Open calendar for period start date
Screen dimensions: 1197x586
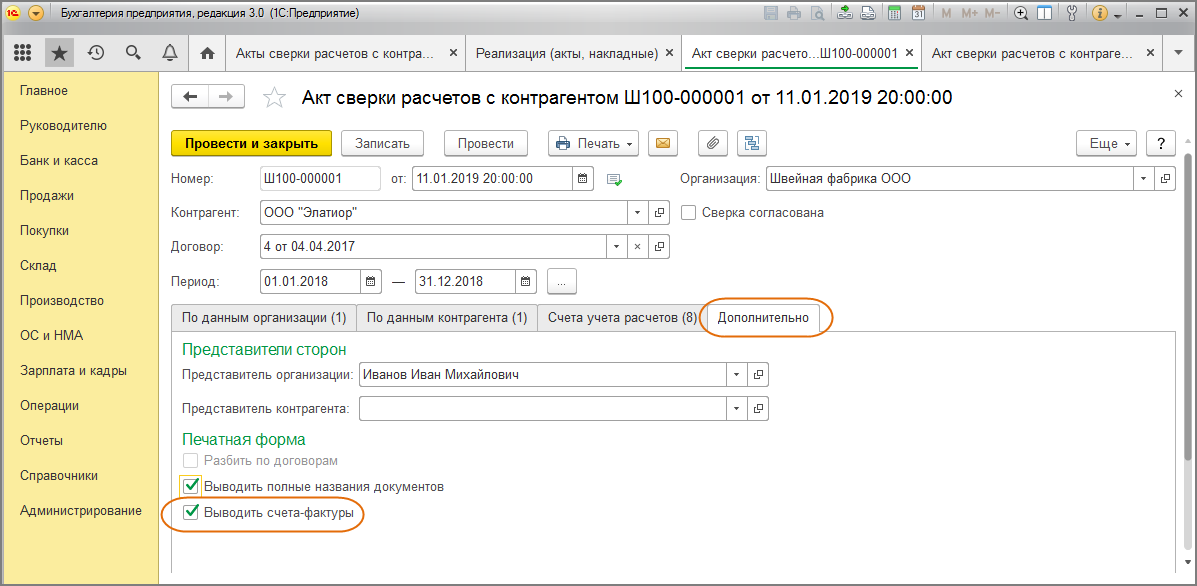[x=370, y=282]
